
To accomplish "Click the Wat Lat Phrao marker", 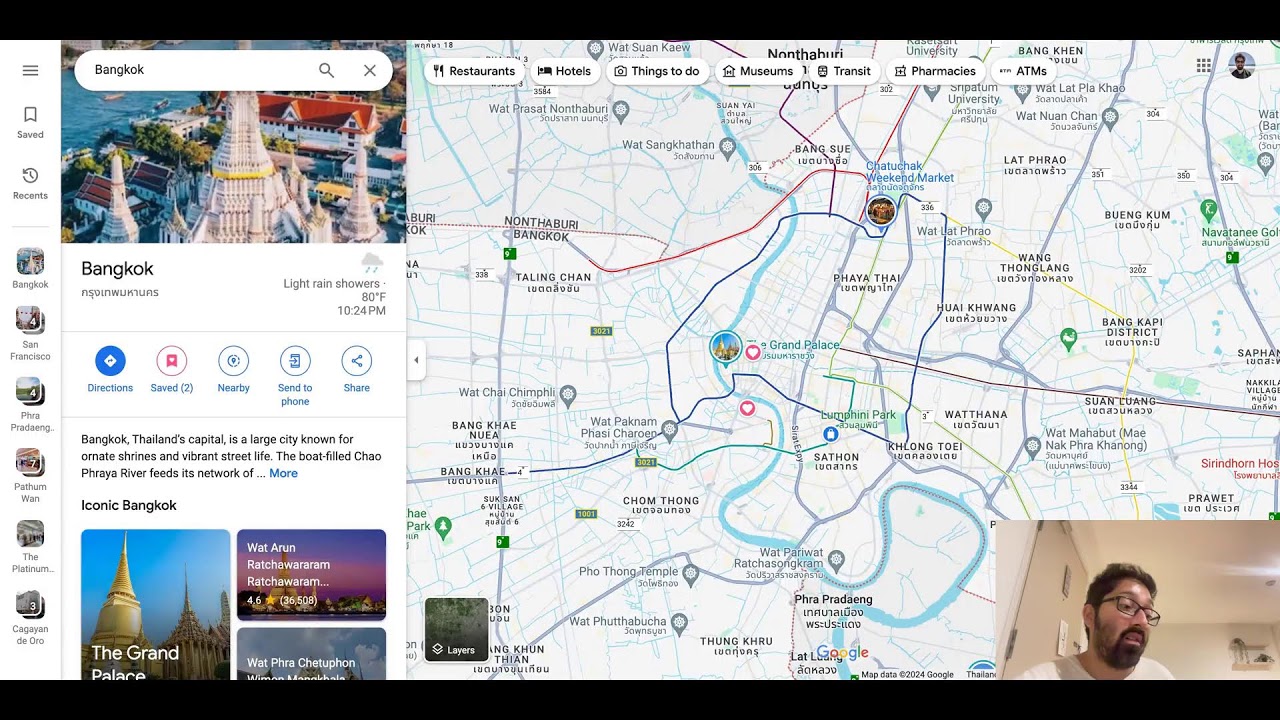I will click(983, 208).
